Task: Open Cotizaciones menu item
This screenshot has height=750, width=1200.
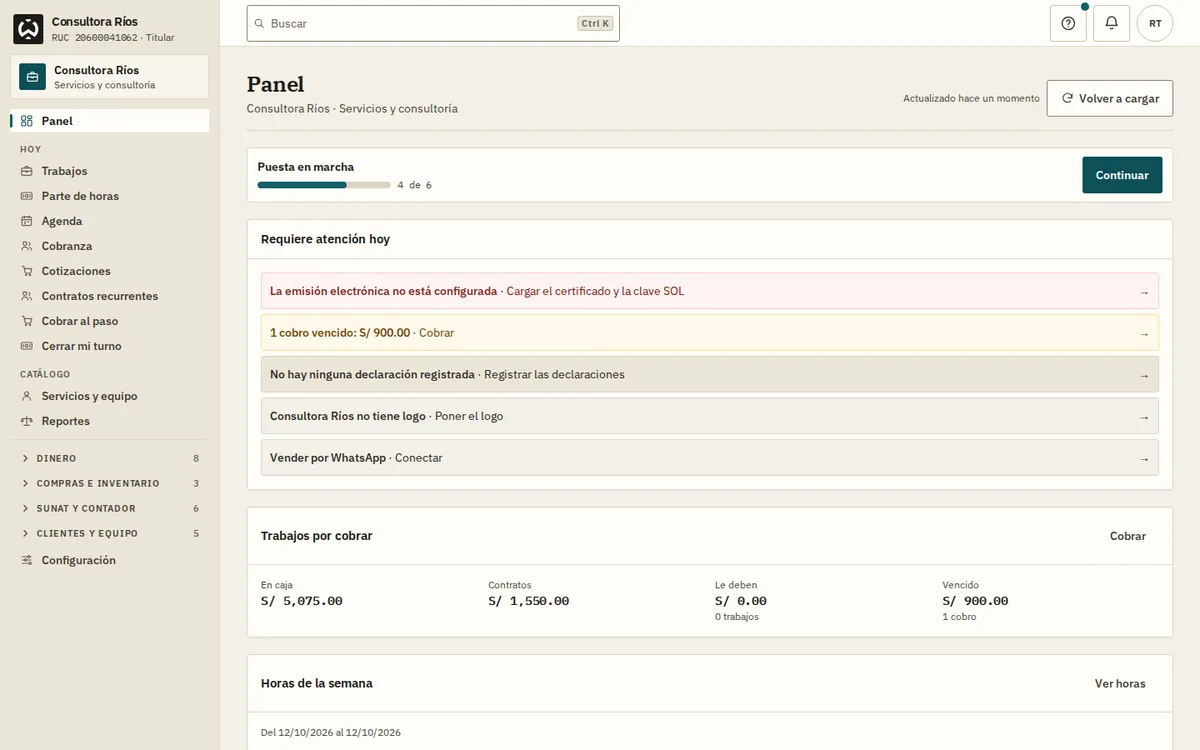Action: 110,271
